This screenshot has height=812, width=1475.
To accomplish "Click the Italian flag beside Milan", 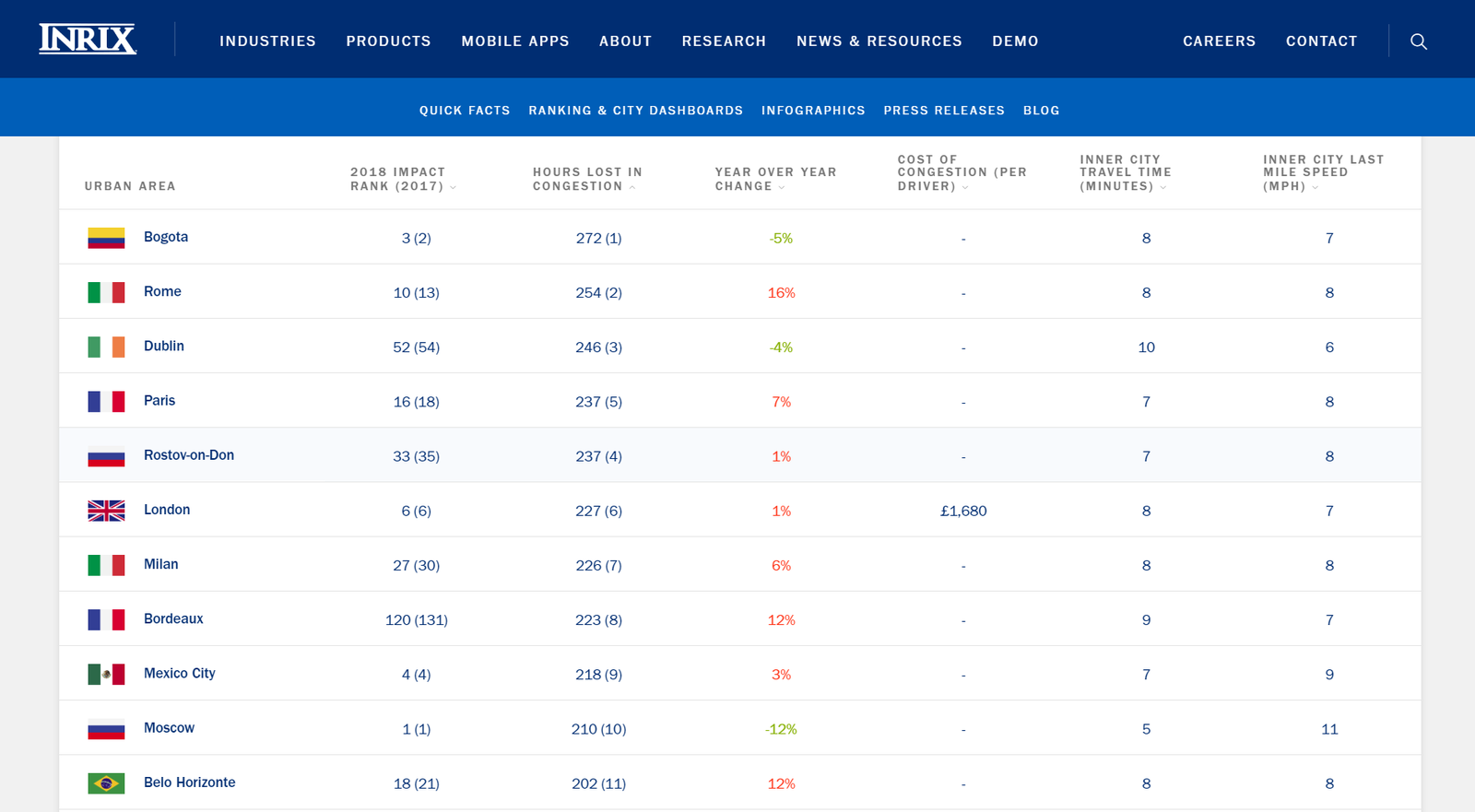I will point(106,565).
